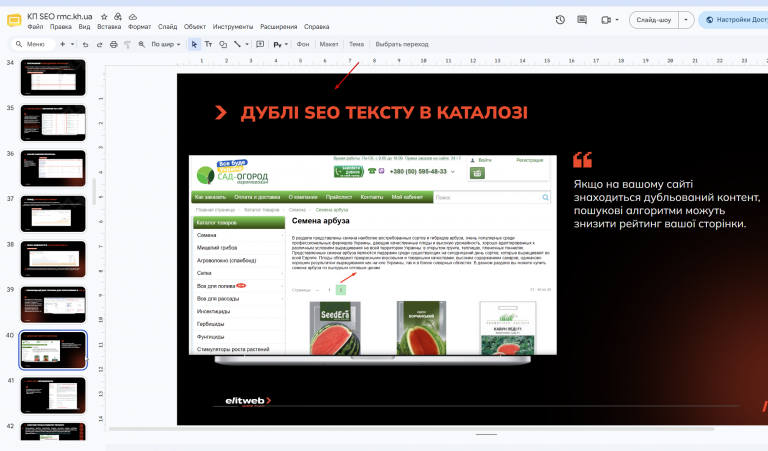The width and height of the screenshot is (768, 451).
Task: Select the line tool
Action: [237, 44]
